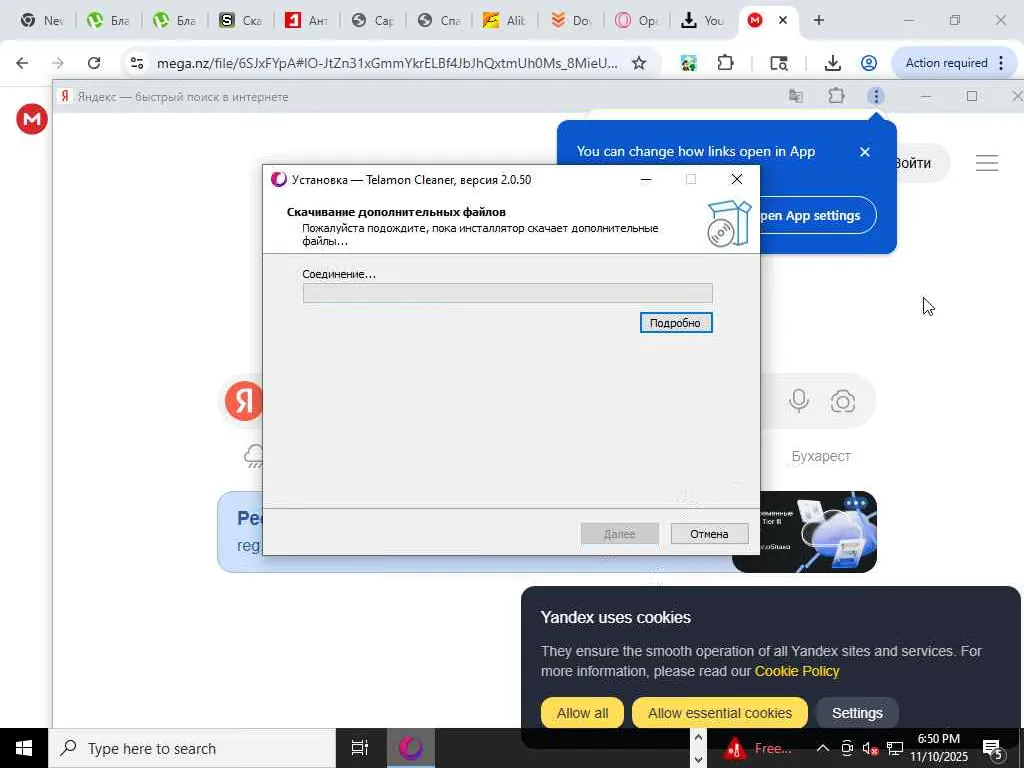
Task: Click the muted volume tray icon
Action: 870,748
